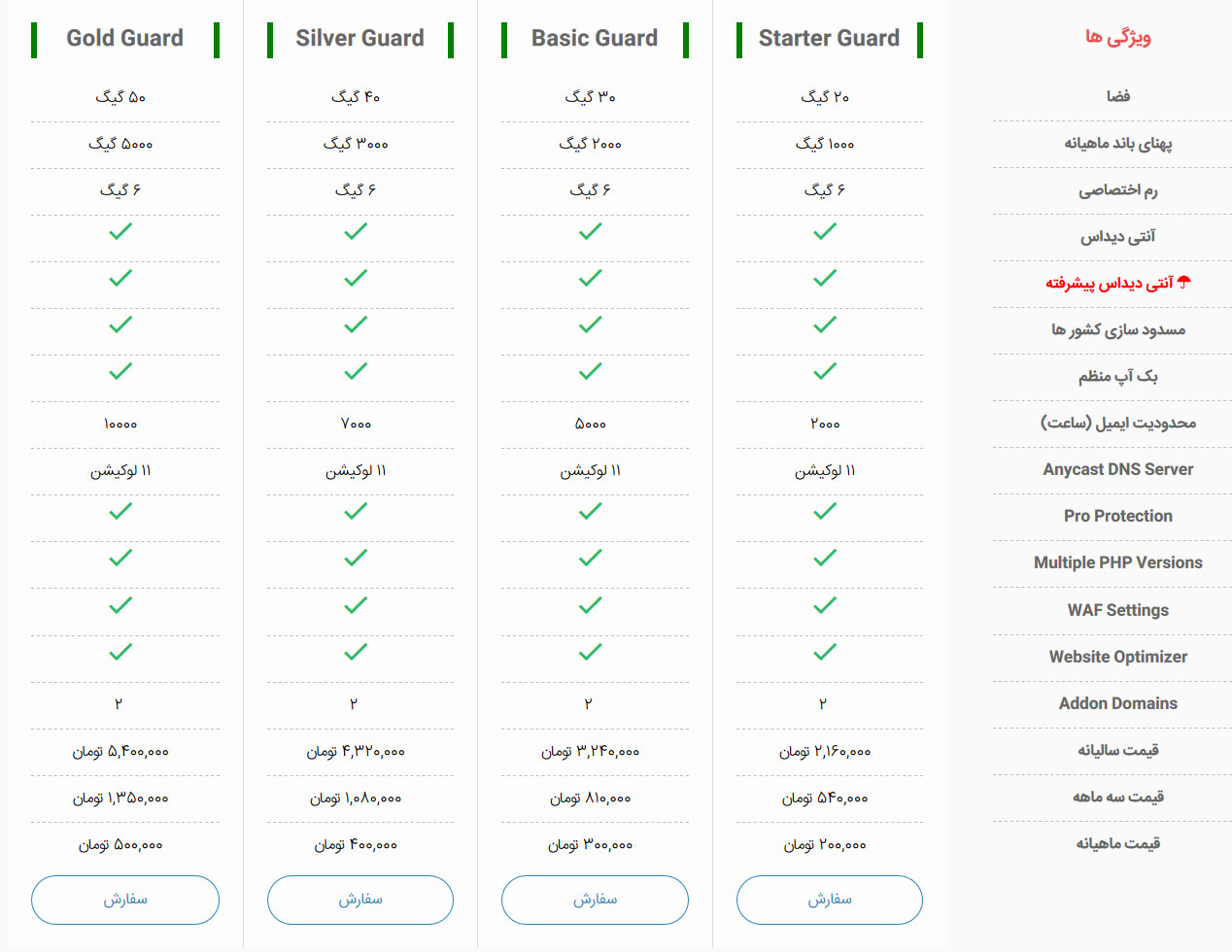Click the red umbrella icon beside advanced anti-DDoS
Screen dimensions: 1232x952
pyautogui.click(x=1183, y=283)
